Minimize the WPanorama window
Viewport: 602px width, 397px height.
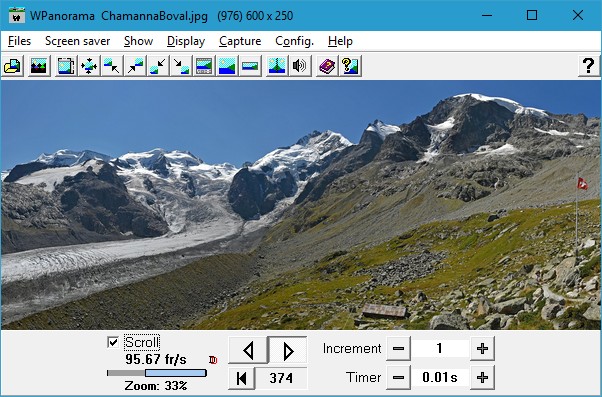[487, 15]
